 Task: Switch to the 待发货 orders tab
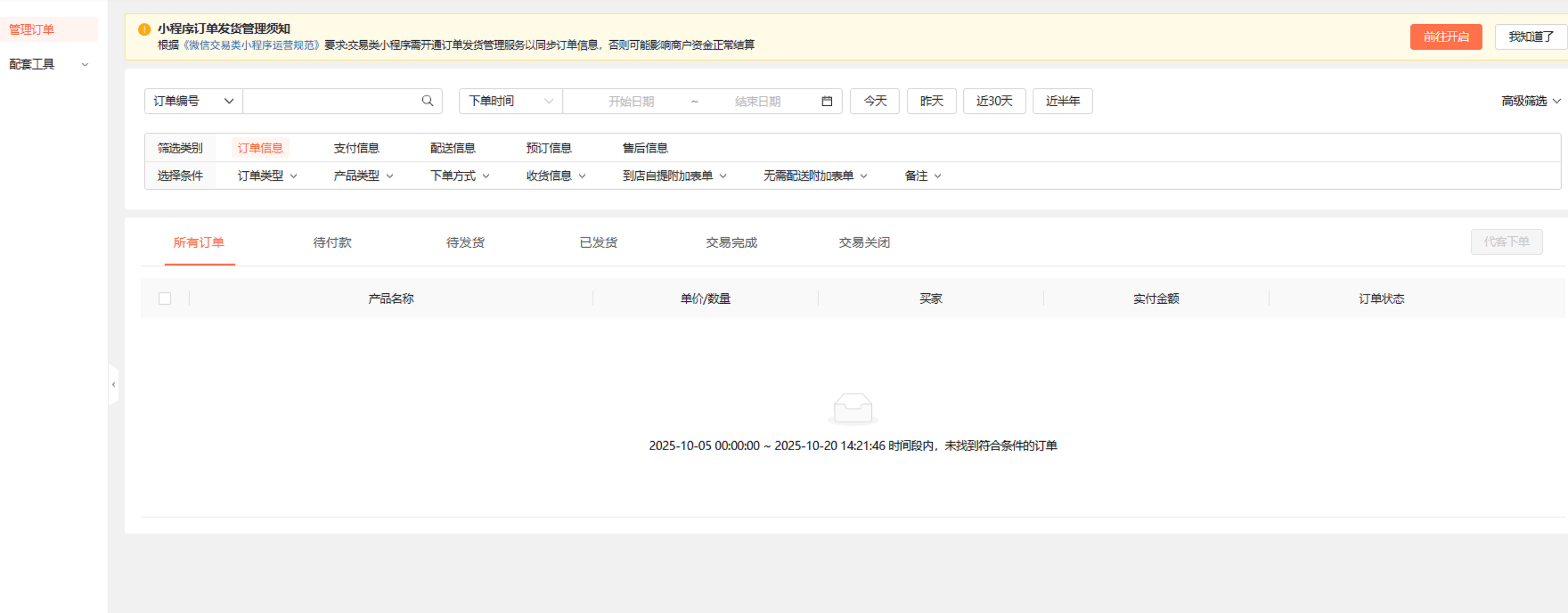[465, 242]
